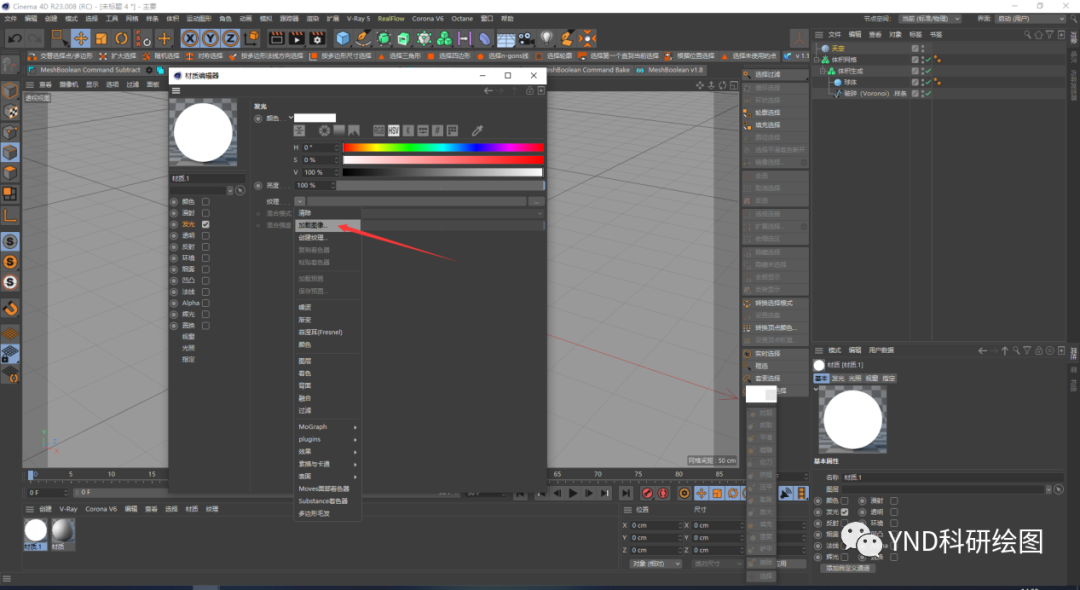Open the 对象(相对) coordinate dropdown
Image resolution: width=1080 pixels, height=590 pixels.
pyautogui.click(x=654, y=563)
